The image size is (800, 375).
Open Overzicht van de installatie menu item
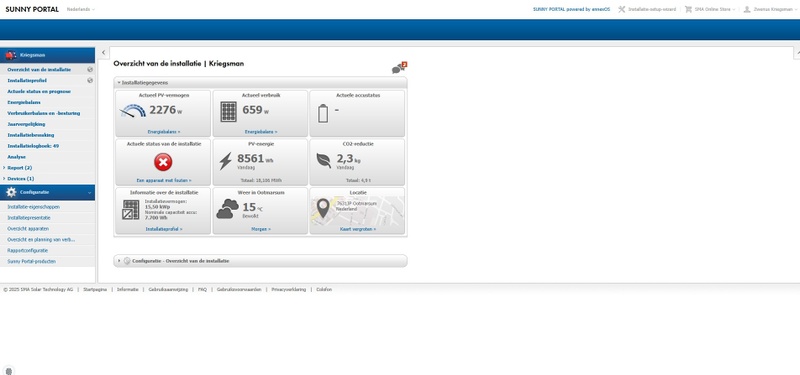[x=39, y=69]
